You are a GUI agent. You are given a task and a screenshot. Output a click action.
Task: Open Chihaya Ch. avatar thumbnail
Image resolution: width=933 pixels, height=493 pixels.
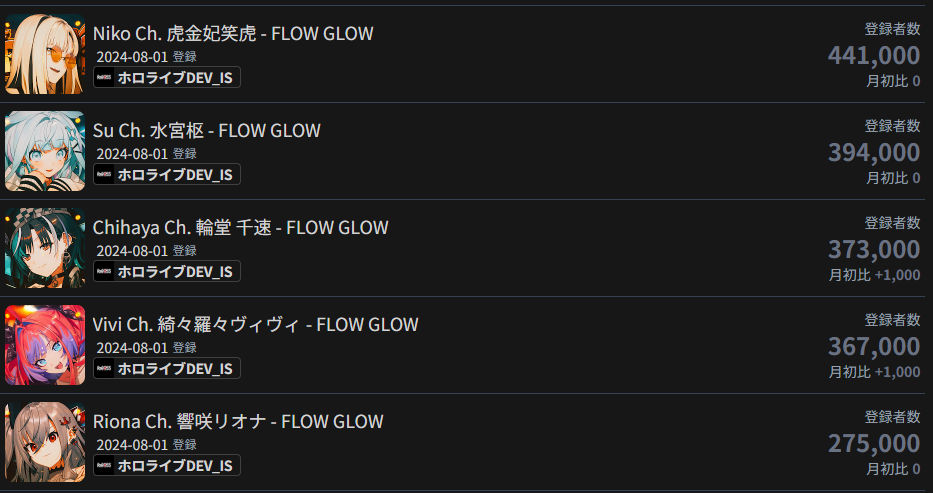tap(45, 248)
